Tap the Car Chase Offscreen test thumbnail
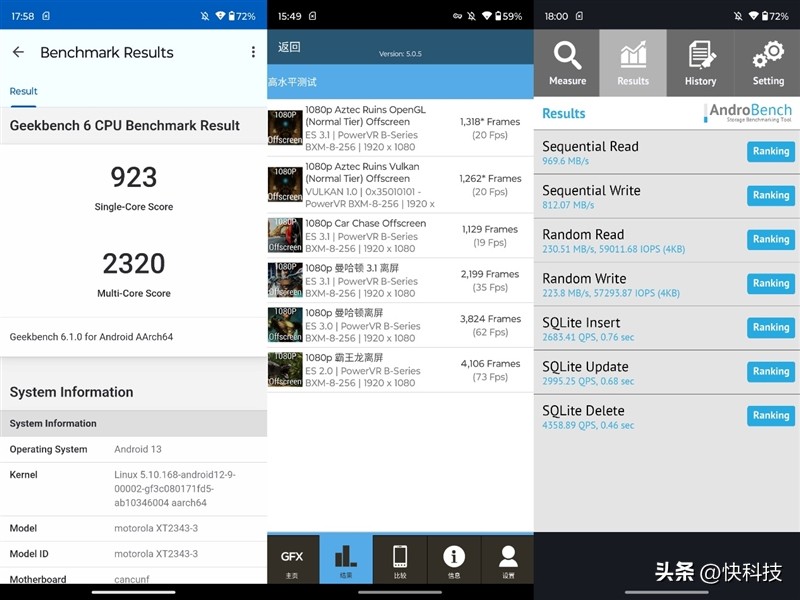Image resolution: width=800 pixels, height=600 pixels. (285, 235)
